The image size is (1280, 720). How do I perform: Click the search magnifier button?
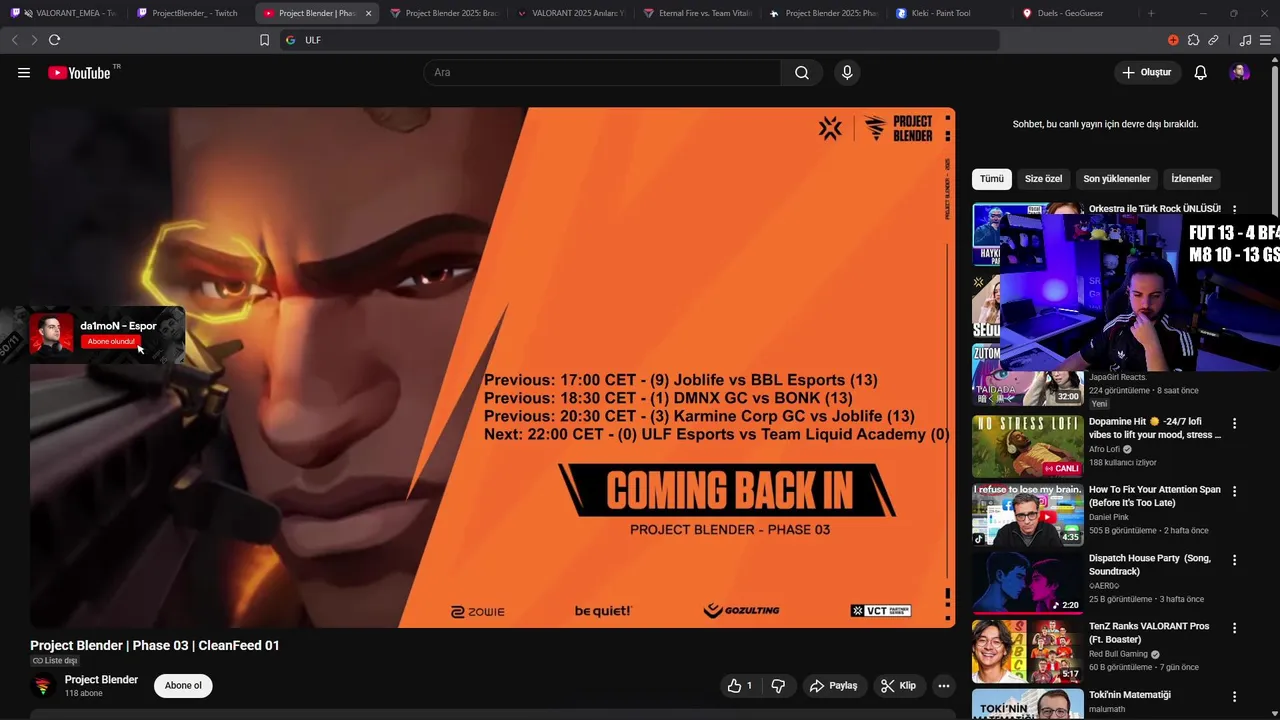(802, 73)
